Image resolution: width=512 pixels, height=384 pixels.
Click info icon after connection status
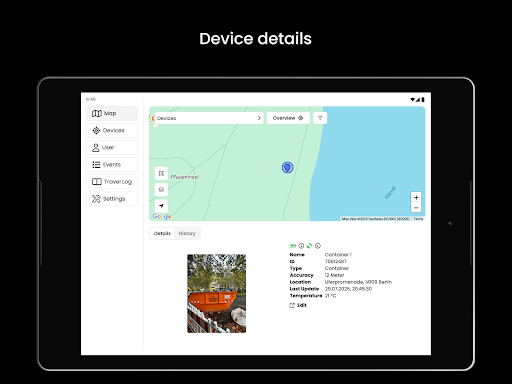tap(318, 246)
